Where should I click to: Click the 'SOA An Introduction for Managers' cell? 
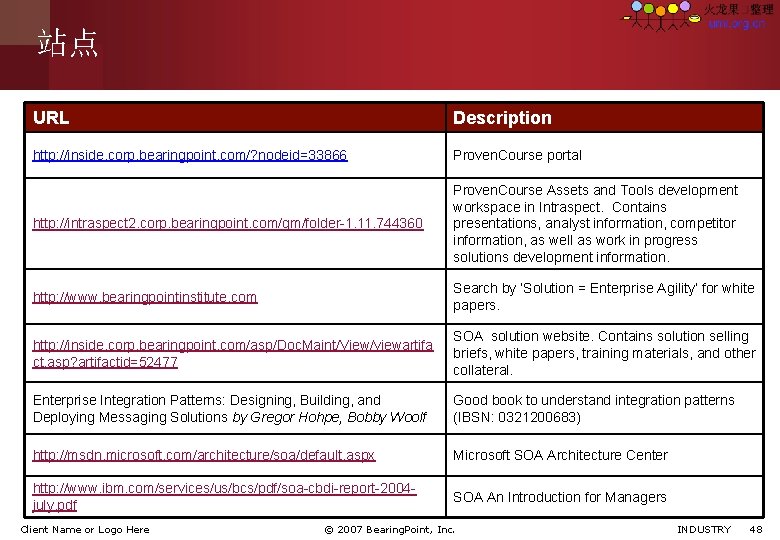[x=604, y=497]
